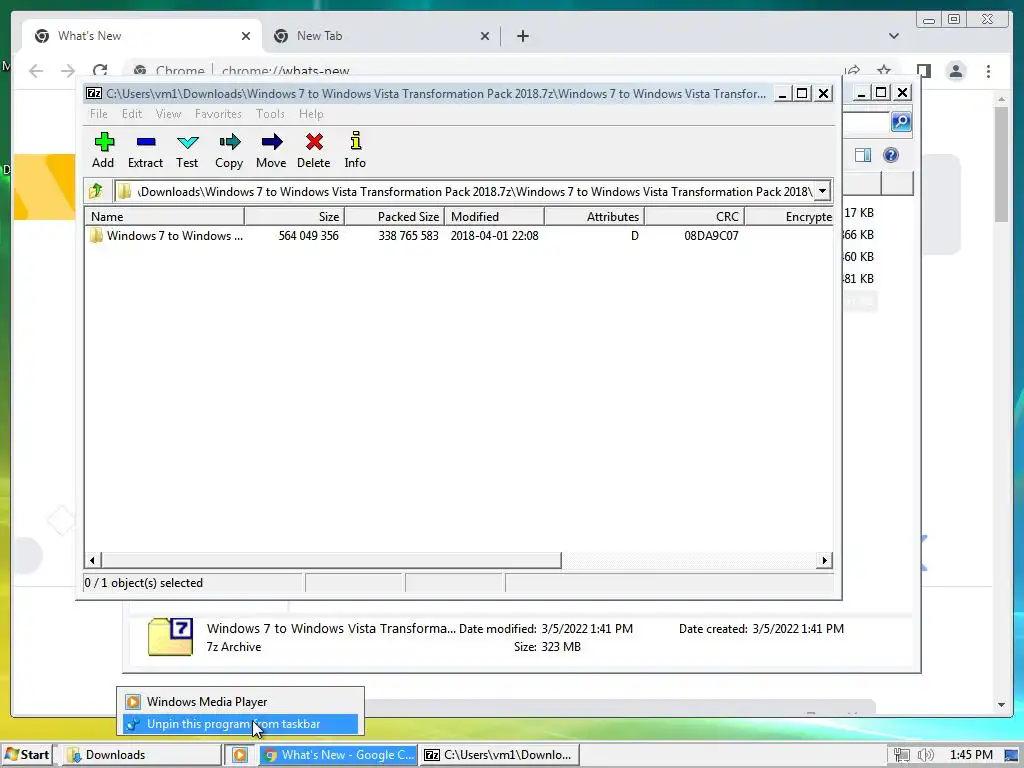
Task: Click the Windows Media Player taskbar icon
Action: (240, 754)
